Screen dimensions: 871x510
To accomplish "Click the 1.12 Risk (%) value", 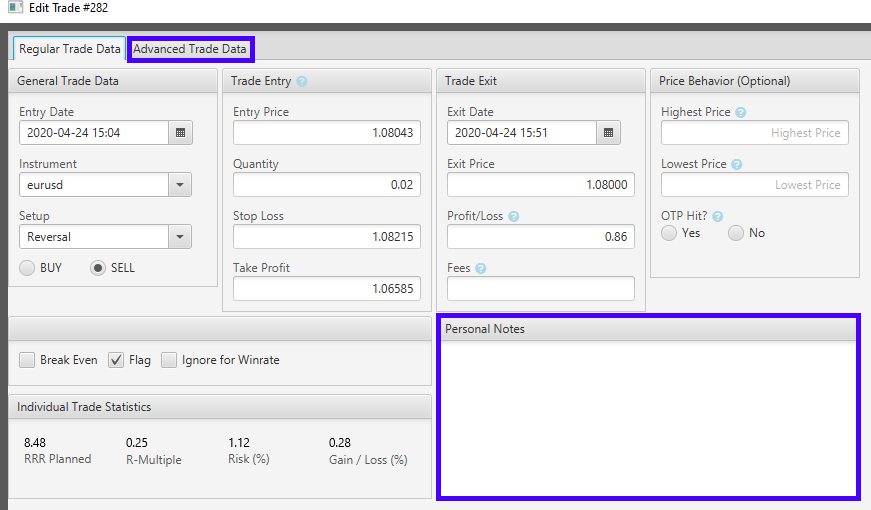I will pyautogui.click(x=239, y=443).
